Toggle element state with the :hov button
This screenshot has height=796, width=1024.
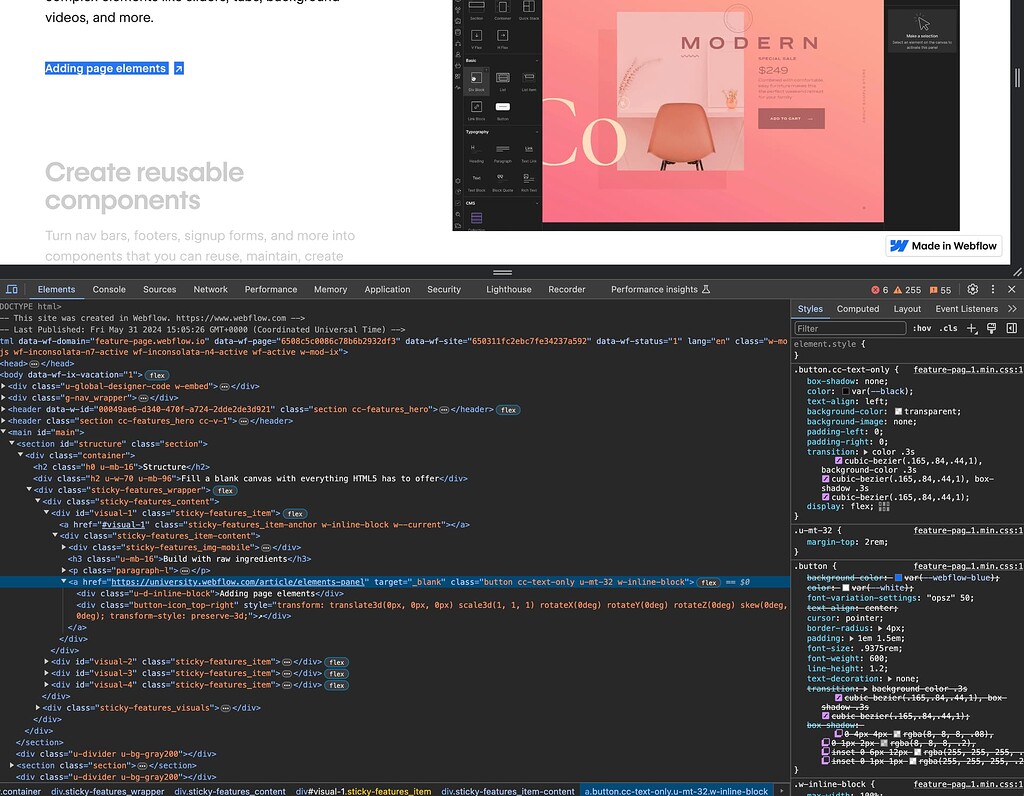pyautogui.click(x=922, y=328)
